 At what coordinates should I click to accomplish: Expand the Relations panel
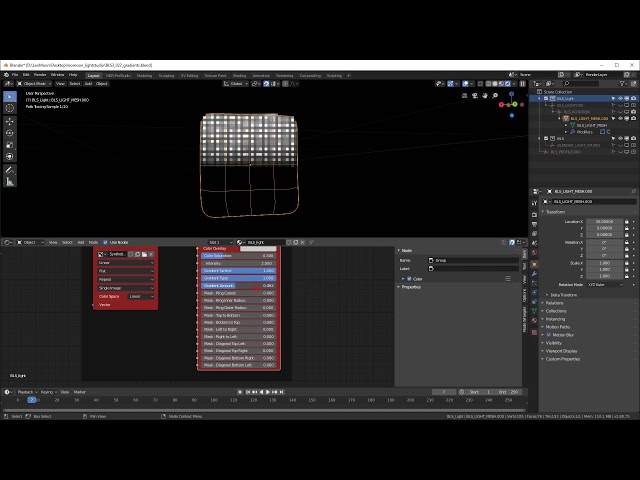coord(554,303)
